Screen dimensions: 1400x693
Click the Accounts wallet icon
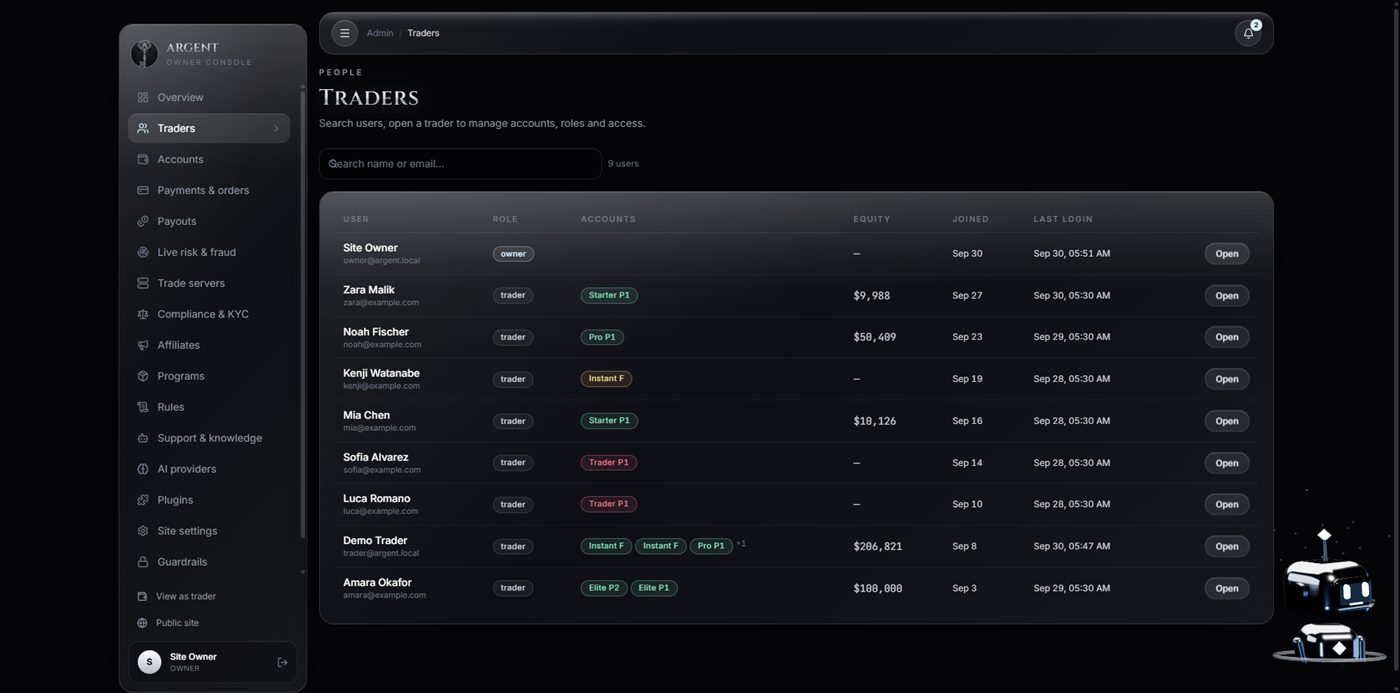pos(143,159)
